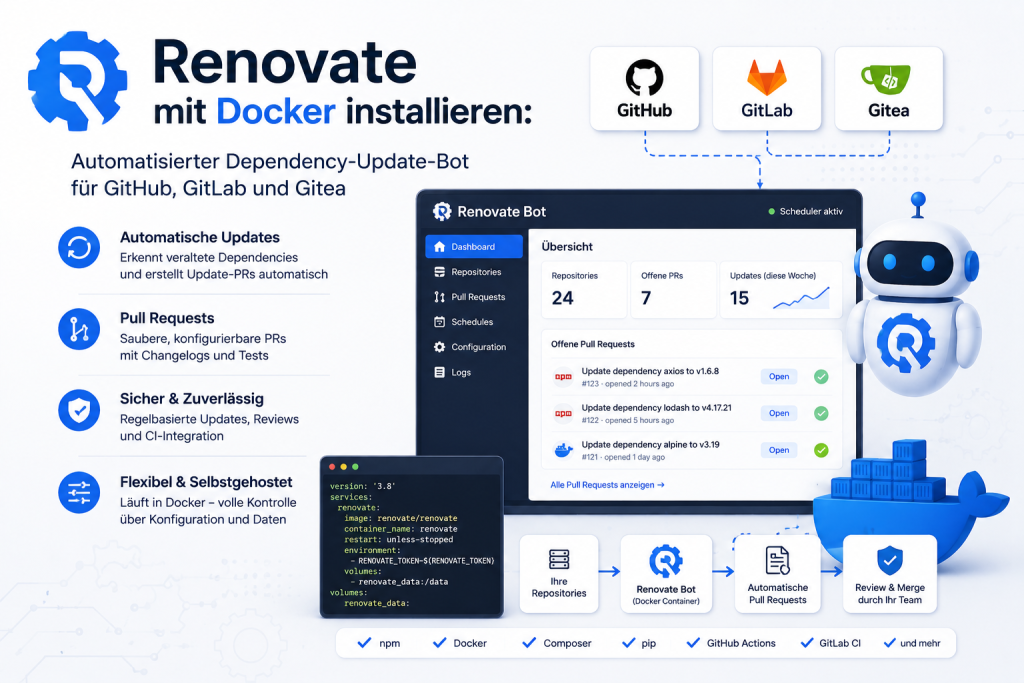Screen dimensions: 1024x683
Task: Click the green Scheduler aktiv status dot
Action: pos(771,212)
